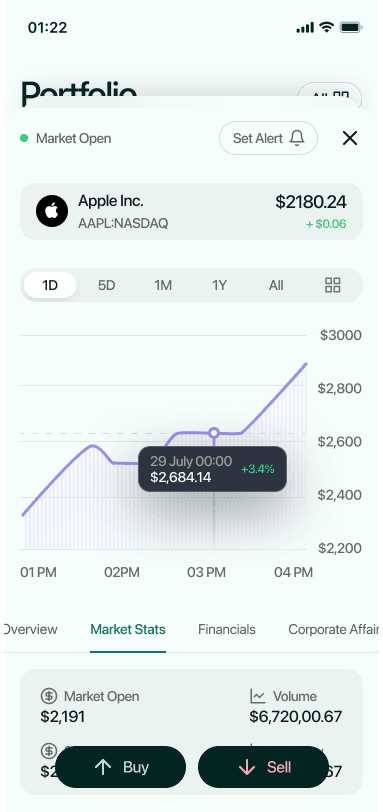Open the grid view icon beside All
The image size is (383, 812).
click(332, 285)
